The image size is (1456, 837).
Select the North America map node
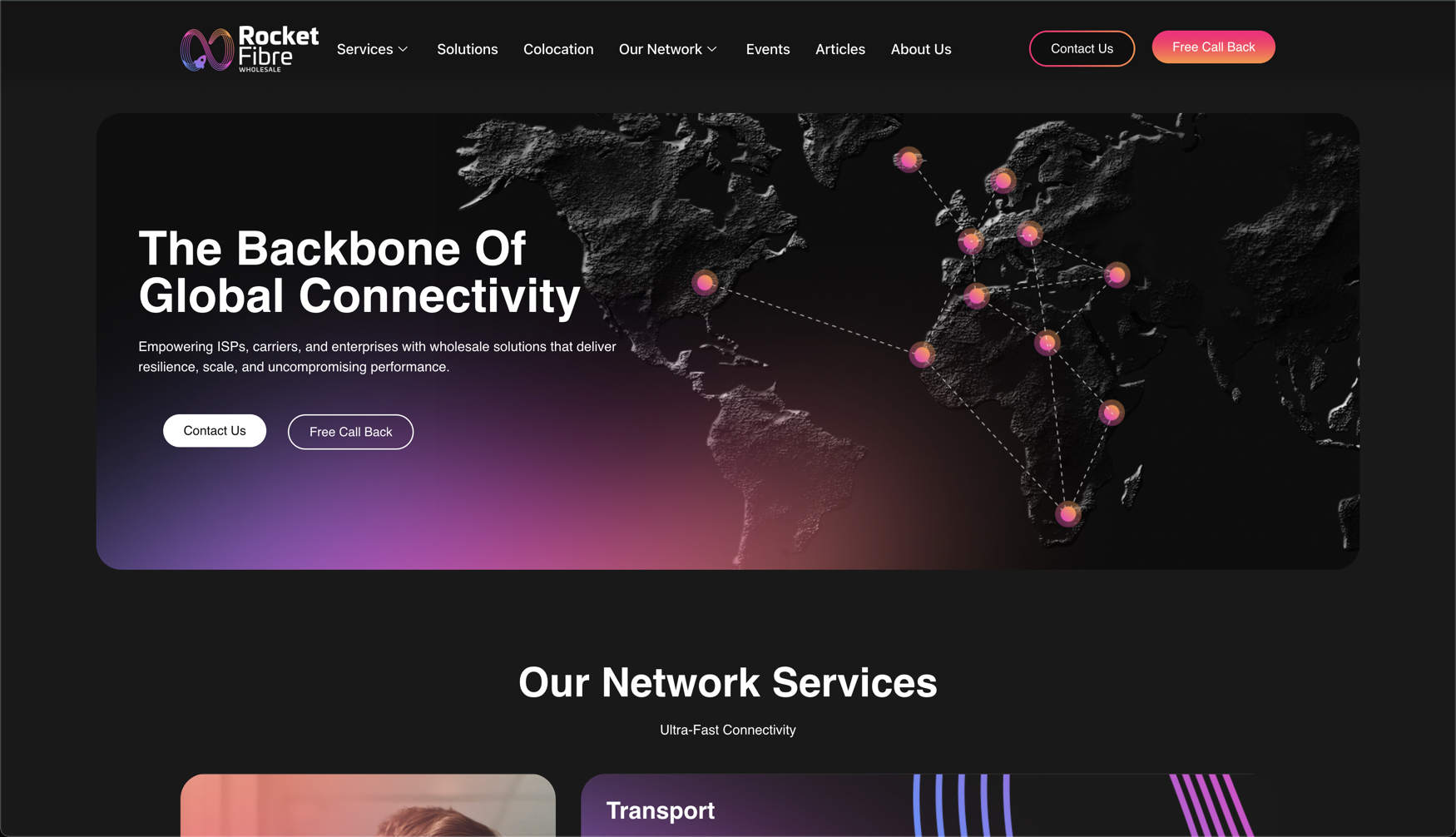tap(705, 283)
